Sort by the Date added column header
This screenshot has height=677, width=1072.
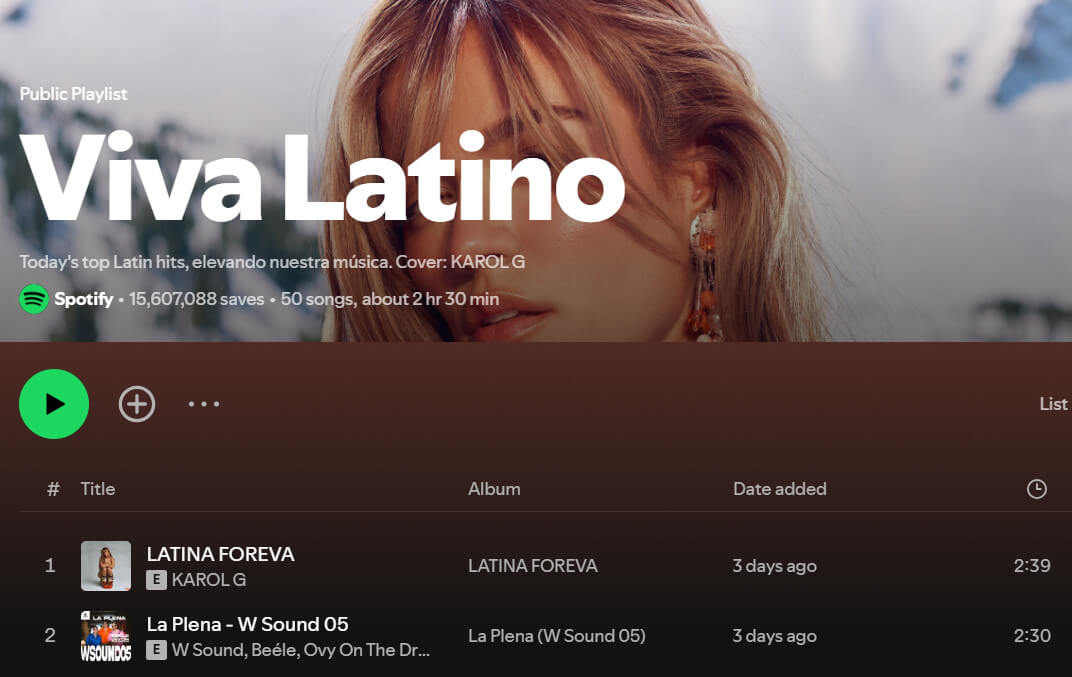[779, 489]
